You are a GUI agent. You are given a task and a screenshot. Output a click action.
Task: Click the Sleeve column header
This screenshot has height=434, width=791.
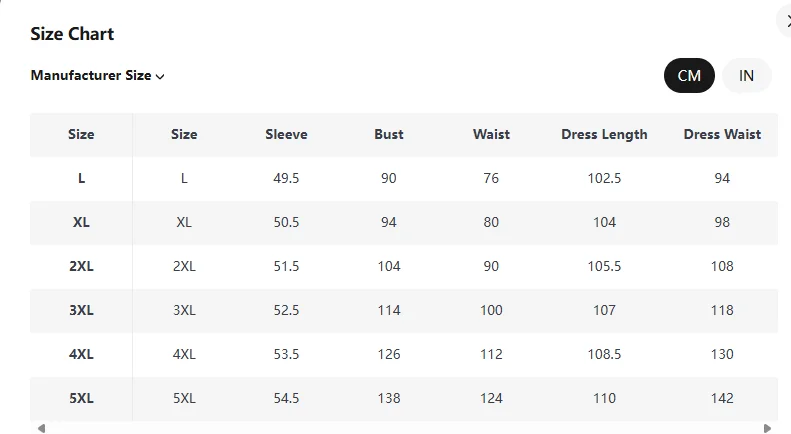(x=286, y=134)
